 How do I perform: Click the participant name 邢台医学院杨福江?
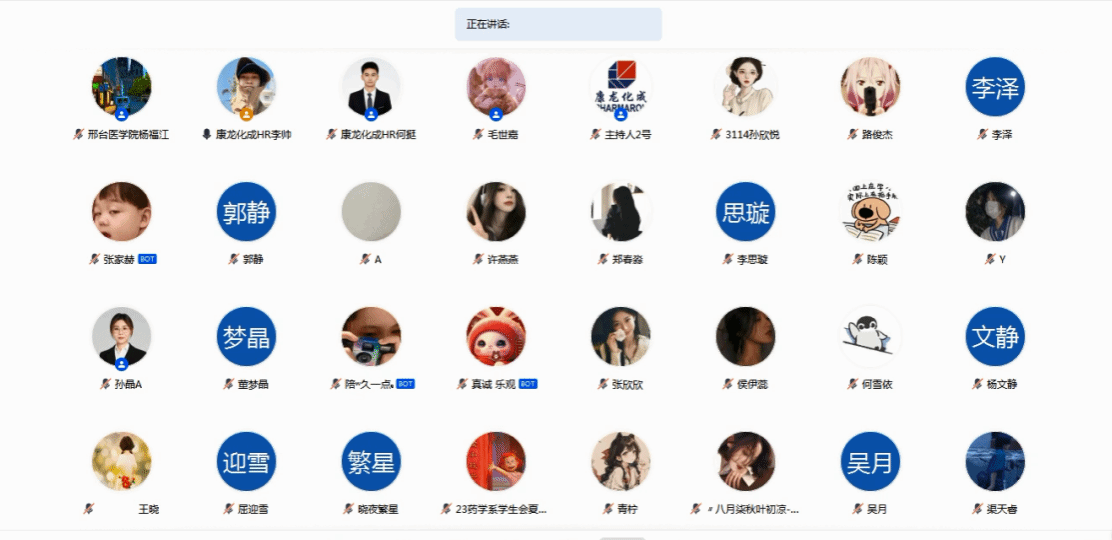pyautogui.click(x=128, y=134)
